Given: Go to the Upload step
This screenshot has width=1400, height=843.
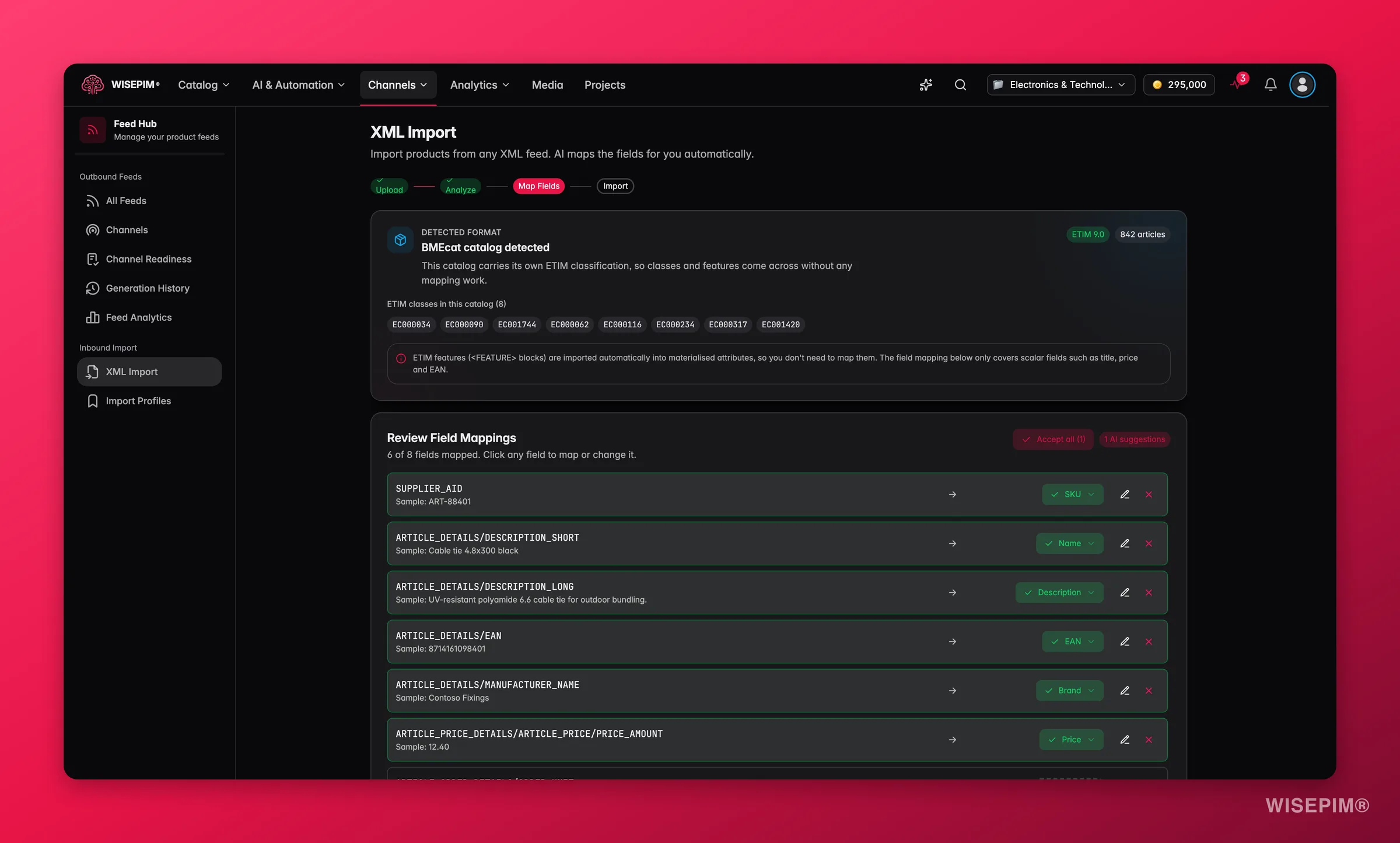Looking at the screenshot, I should 389,186.
